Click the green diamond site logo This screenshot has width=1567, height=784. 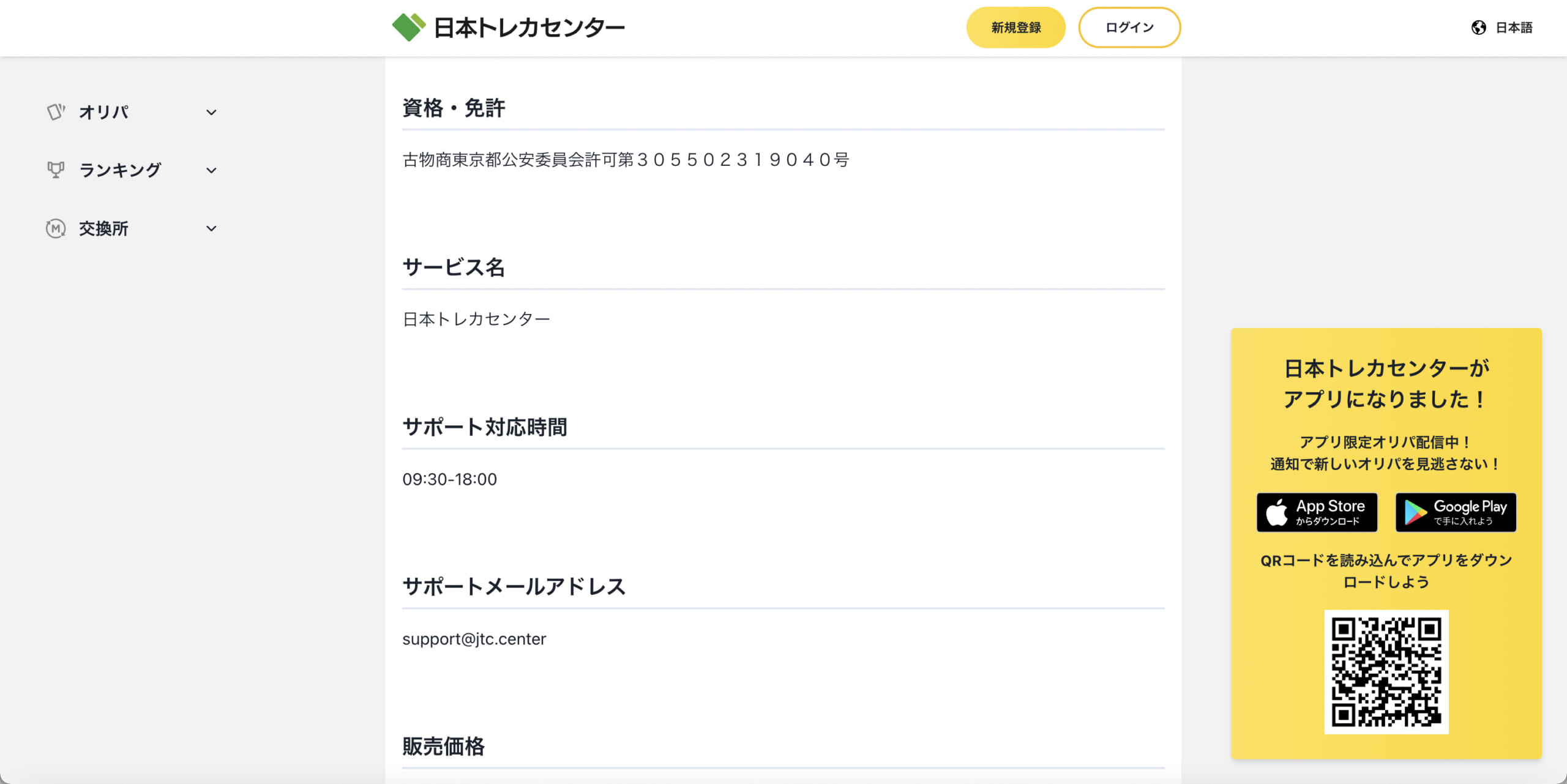tap(408, 27)
